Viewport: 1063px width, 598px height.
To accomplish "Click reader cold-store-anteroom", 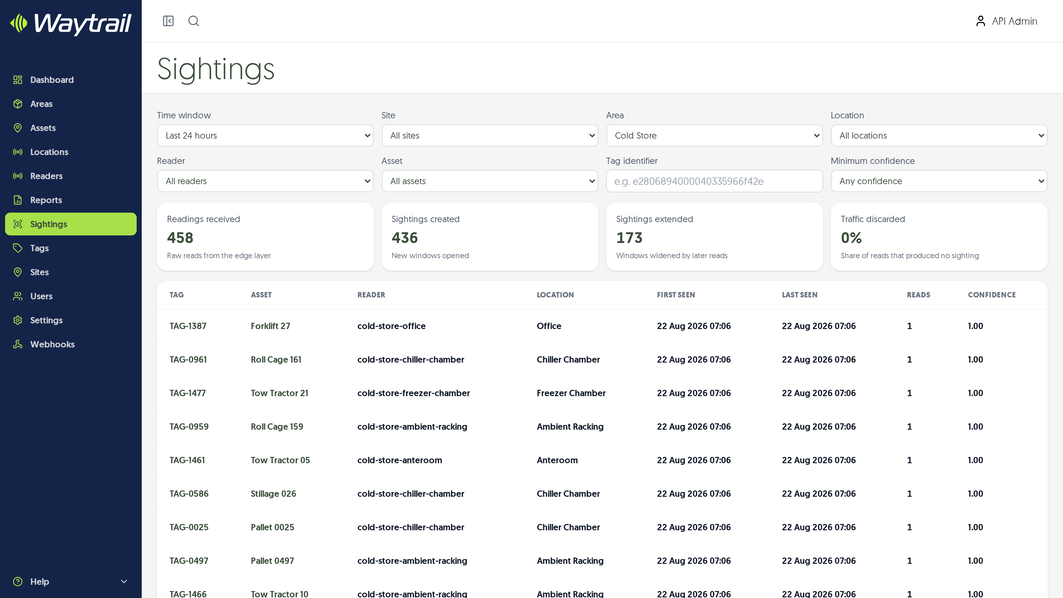I will tap(399, 460).
